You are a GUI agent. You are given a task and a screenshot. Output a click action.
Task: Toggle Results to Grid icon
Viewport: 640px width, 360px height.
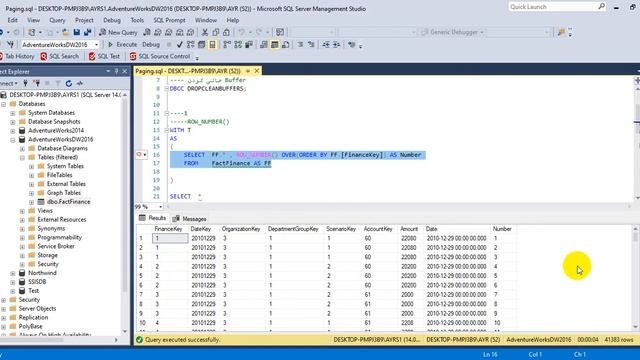click(x=275, y=44)
